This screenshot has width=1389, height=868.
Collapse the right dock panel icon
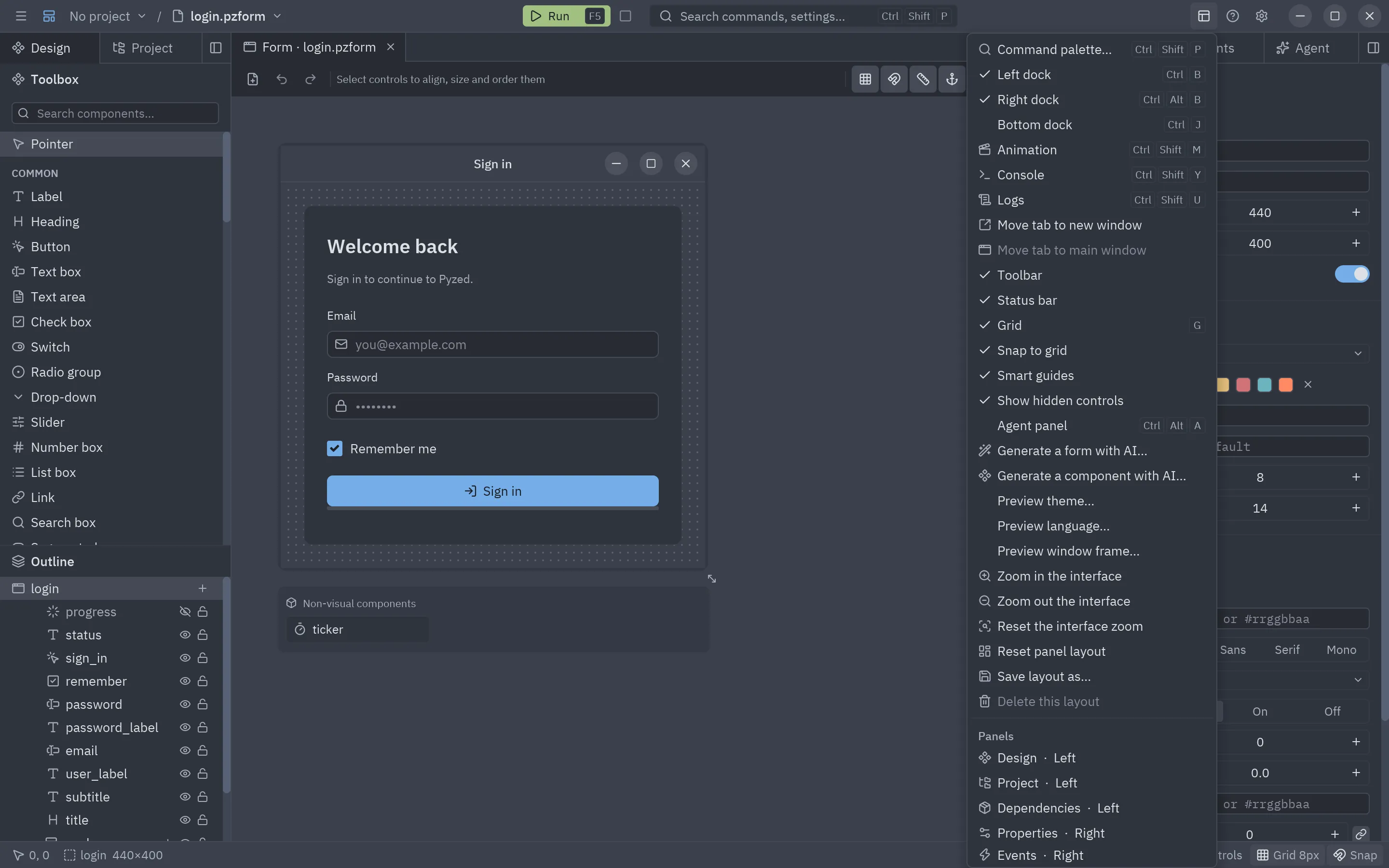pyautogui.click(x=1373, y=48)
